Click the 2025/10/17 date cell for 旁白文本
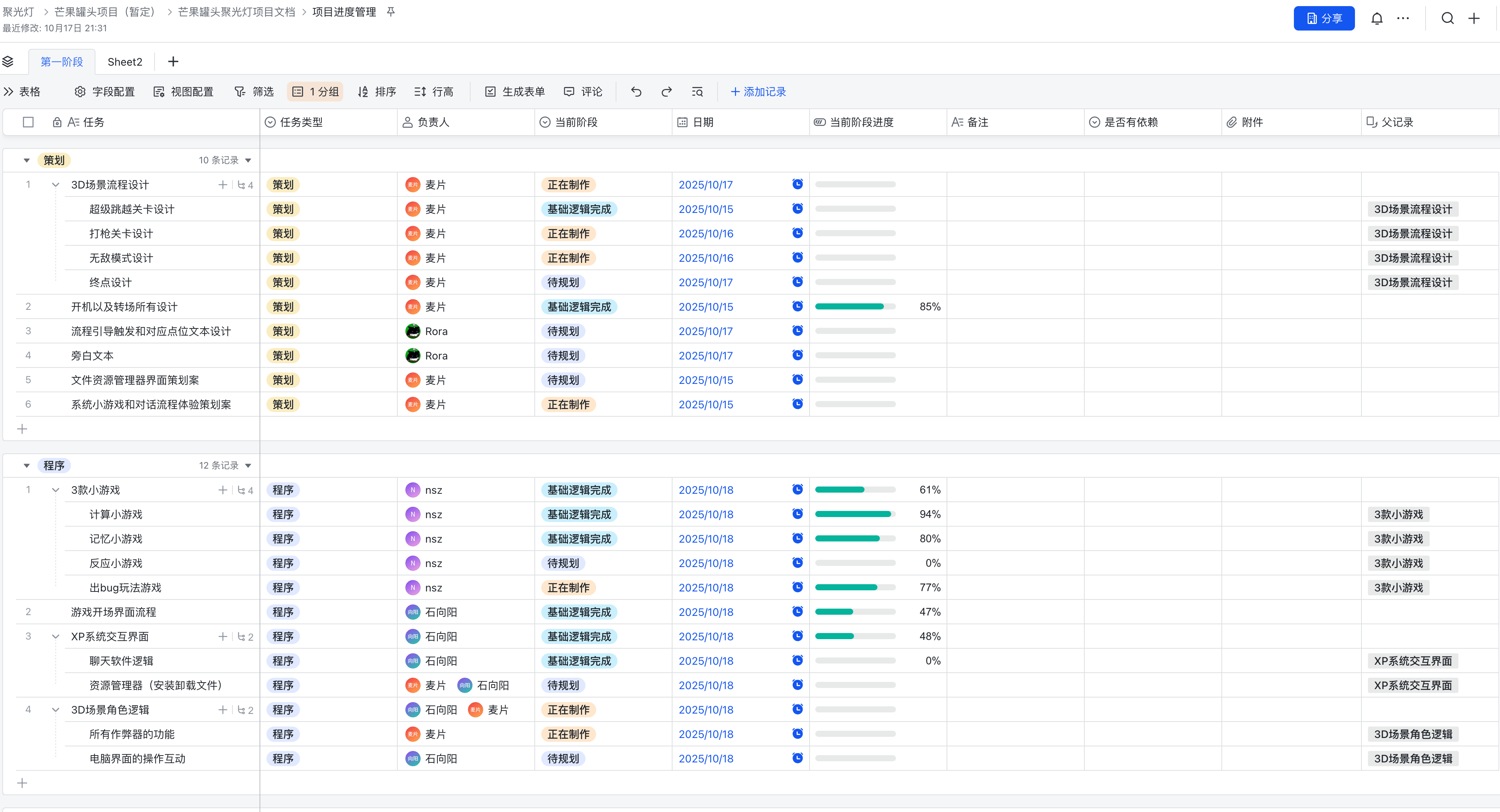The height and width of the screenshot is (812, 1500). (705, 356)
